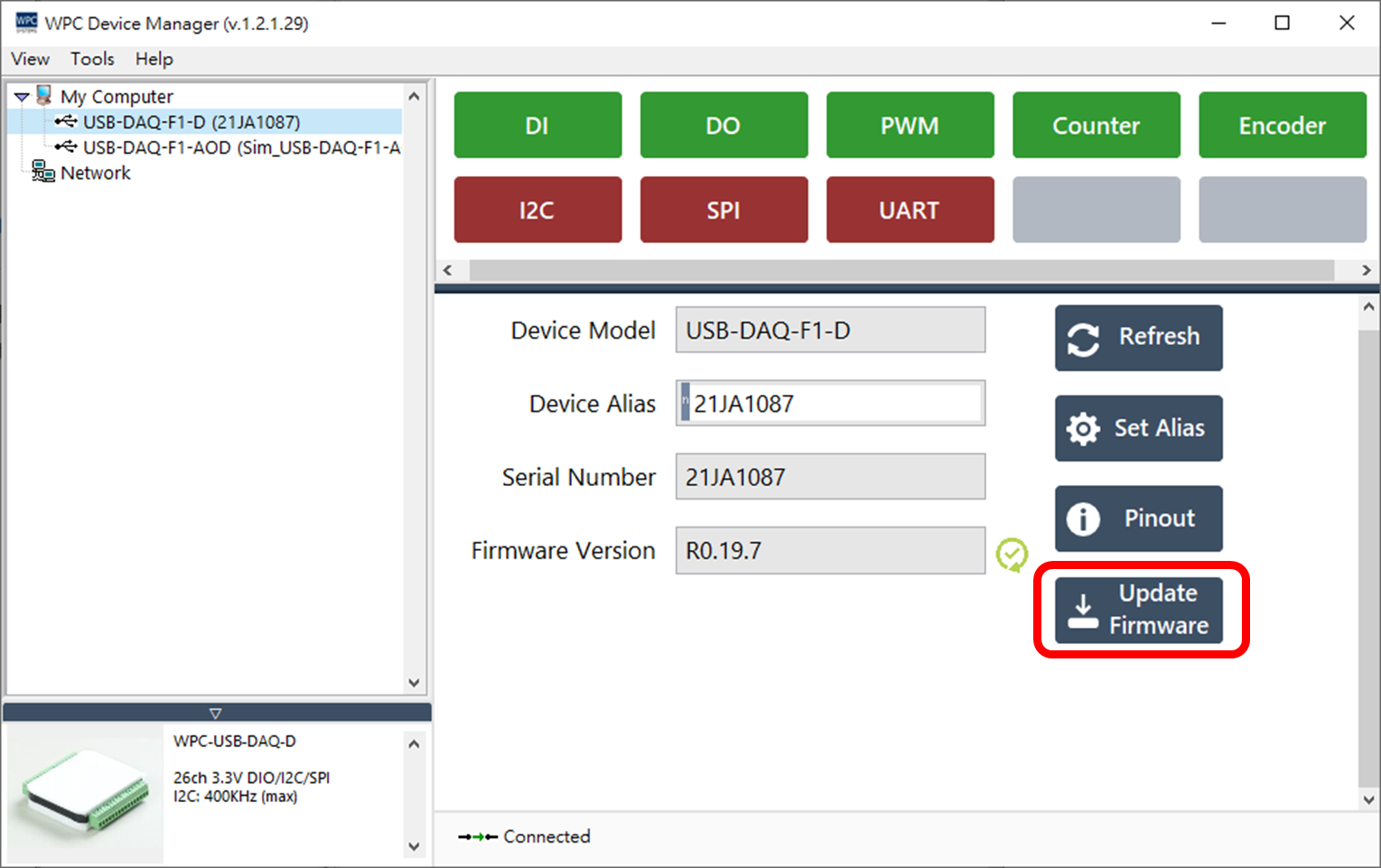This screenshot has height=868, width=1381.
Task: Select the SPI function
Action: [723, 210]
